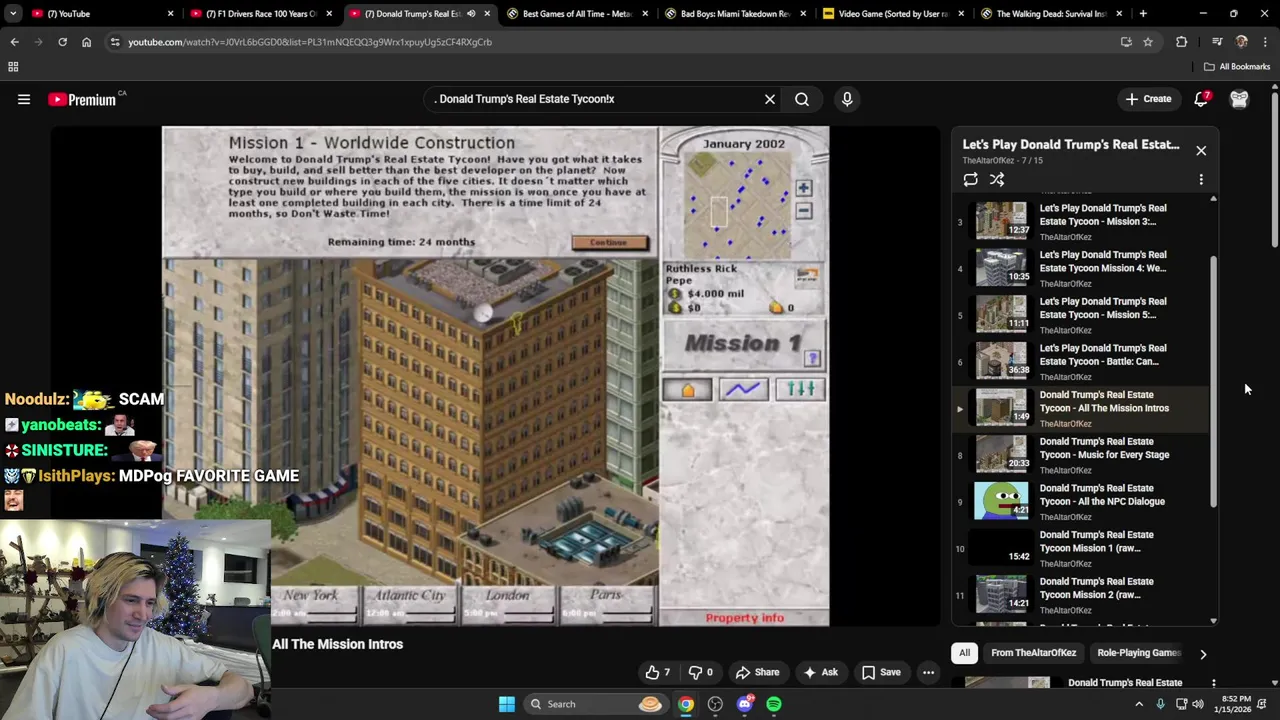Switch to F1 Drivers Race tab
1280x720 pixels.
point(259,14)
